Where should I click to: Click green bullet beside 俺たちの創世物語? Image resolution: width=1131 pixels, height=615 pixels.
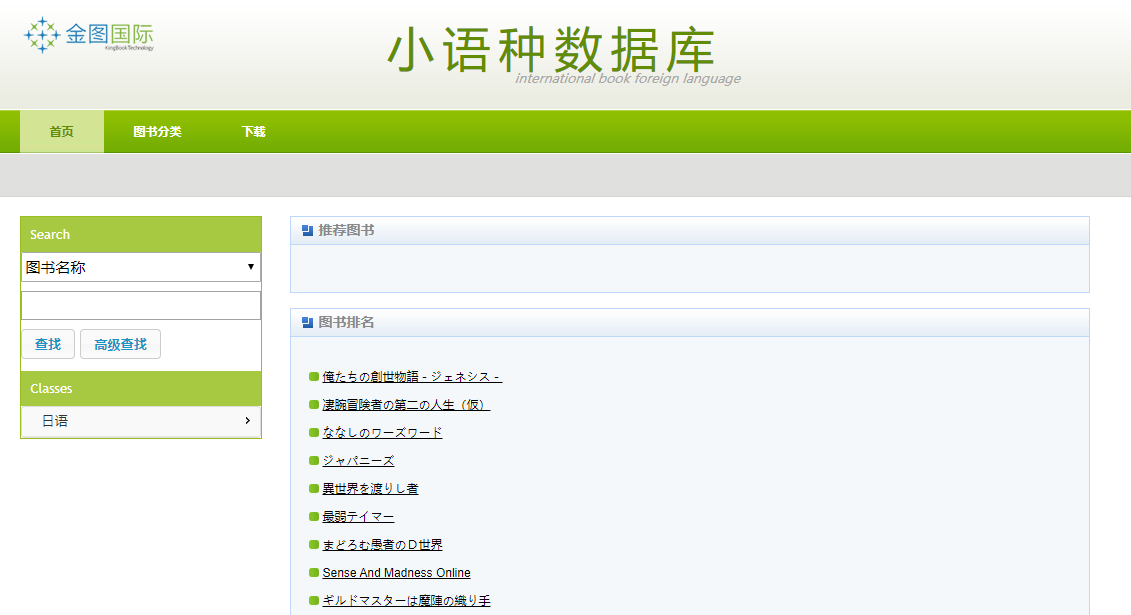(x=314, y=377)
